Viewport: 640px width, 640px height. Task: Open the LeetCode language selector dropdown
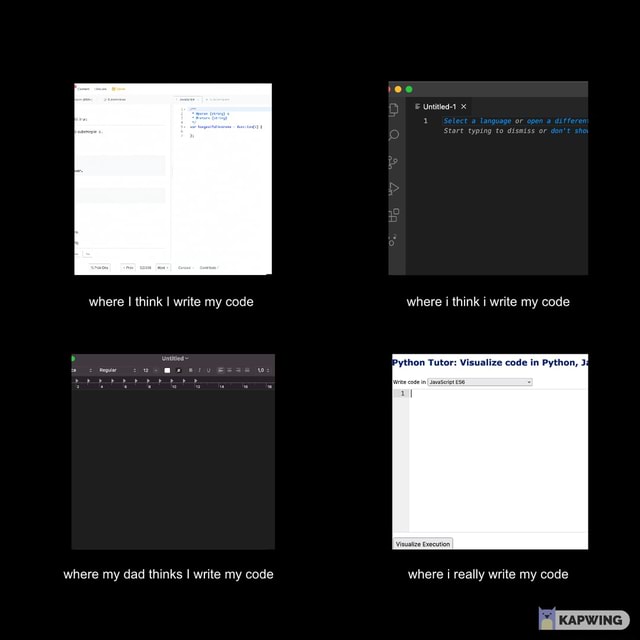pyautogui.click(x=187, y=100)
